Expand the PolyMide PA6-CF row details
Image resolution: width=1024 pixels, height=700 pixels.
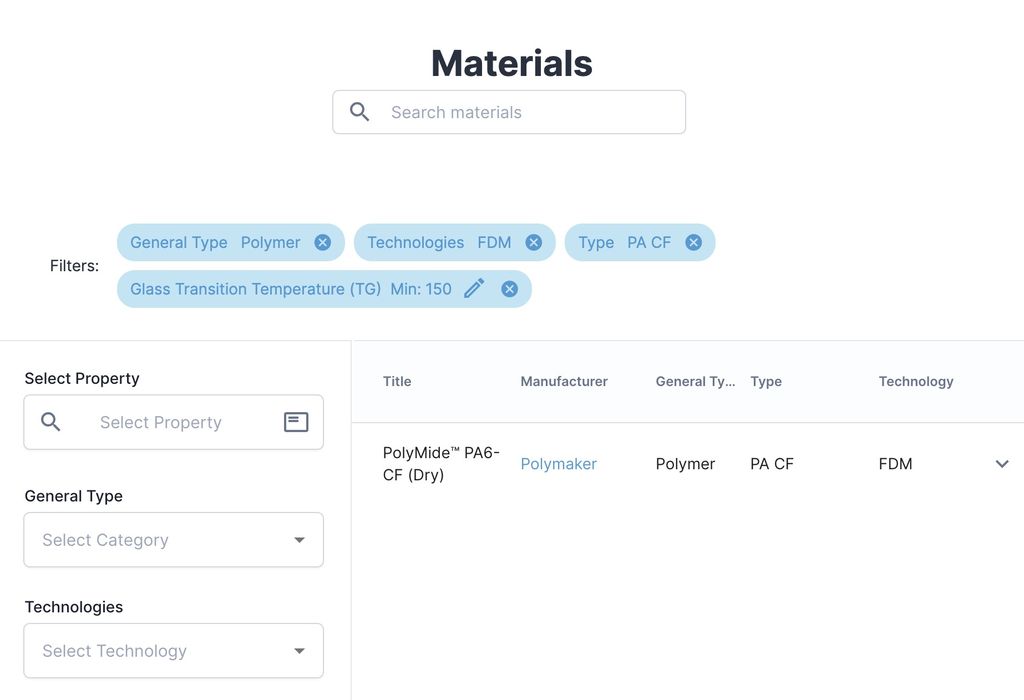1001,464
